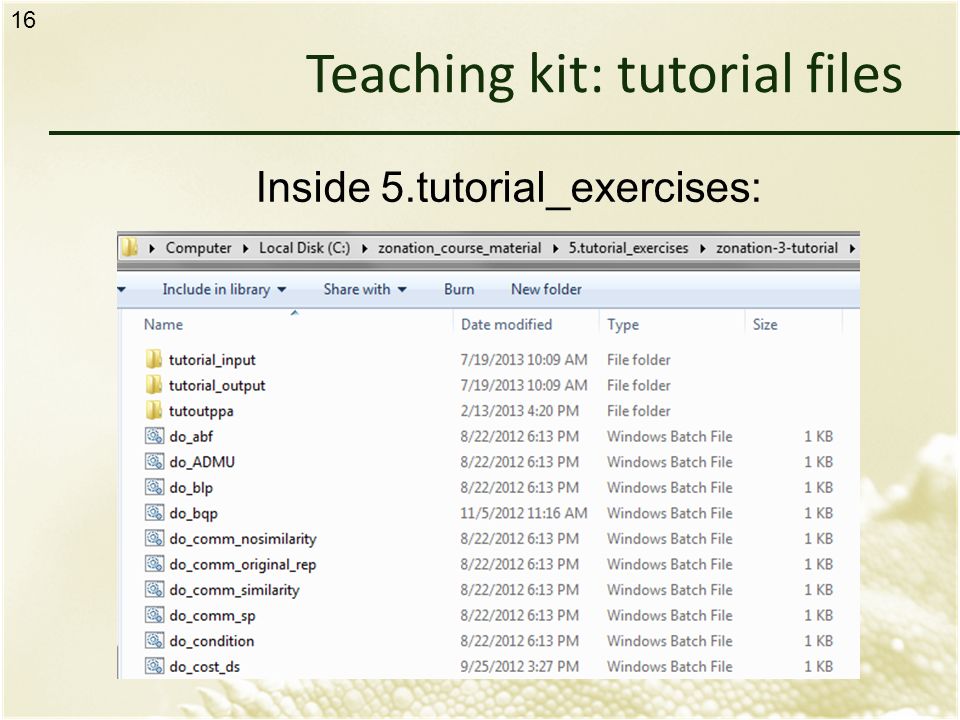Click the 1 KB size of do_ADMU

point(818,462)
